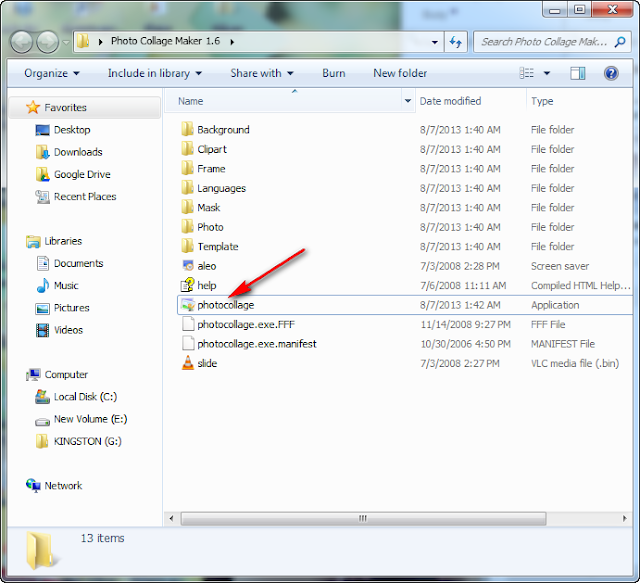The width and height of the screenshot is (640, 583).
Task: Refresh the folder view
Action: [x=456, y=42]
